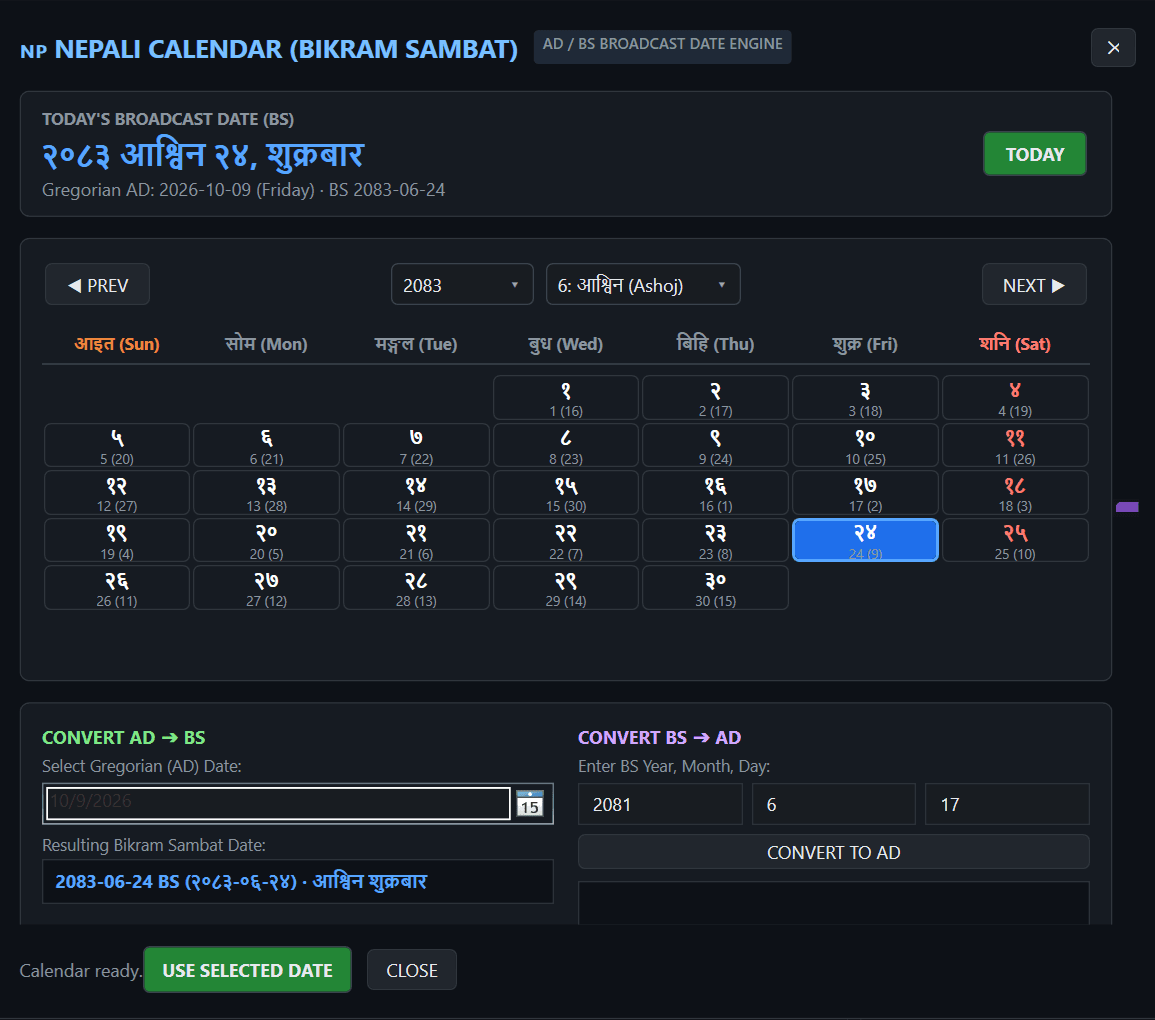Select calendar day 29 (14)
The height and width of the screenshot is (1020, 1155).
point(566,588)
